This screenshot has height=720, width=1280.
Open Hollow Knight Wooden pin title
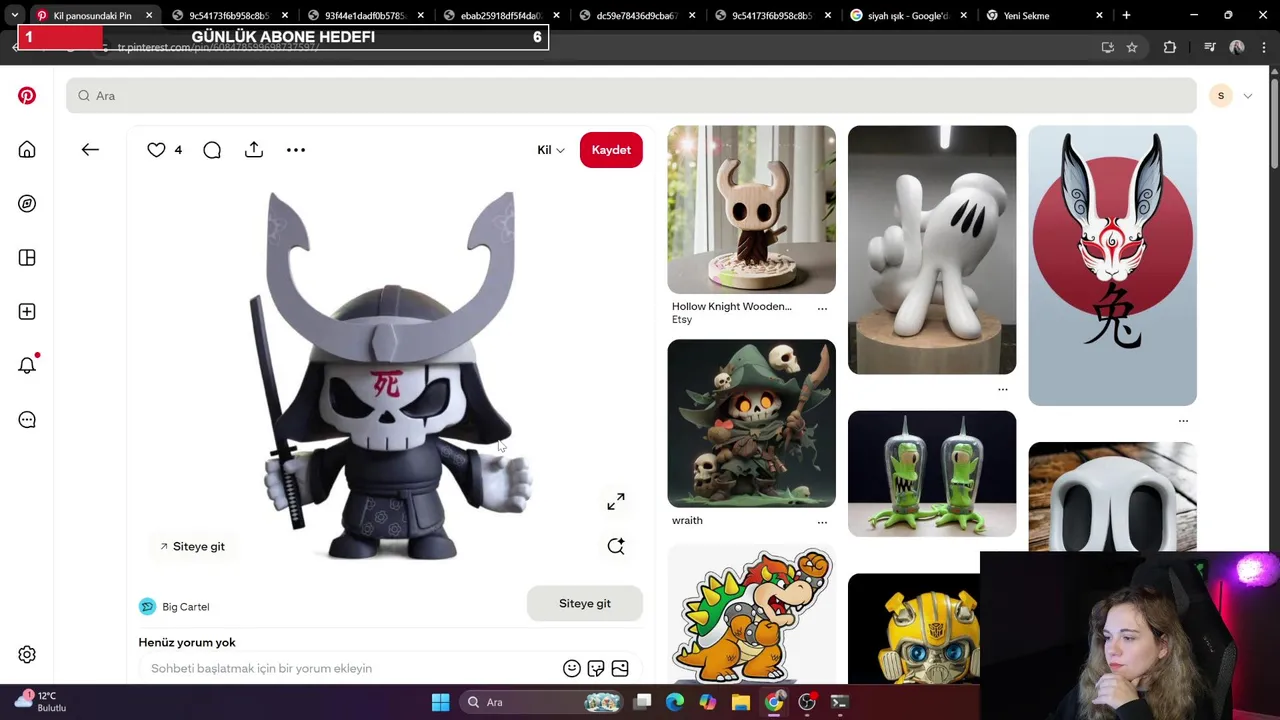(x=731, y=306)
